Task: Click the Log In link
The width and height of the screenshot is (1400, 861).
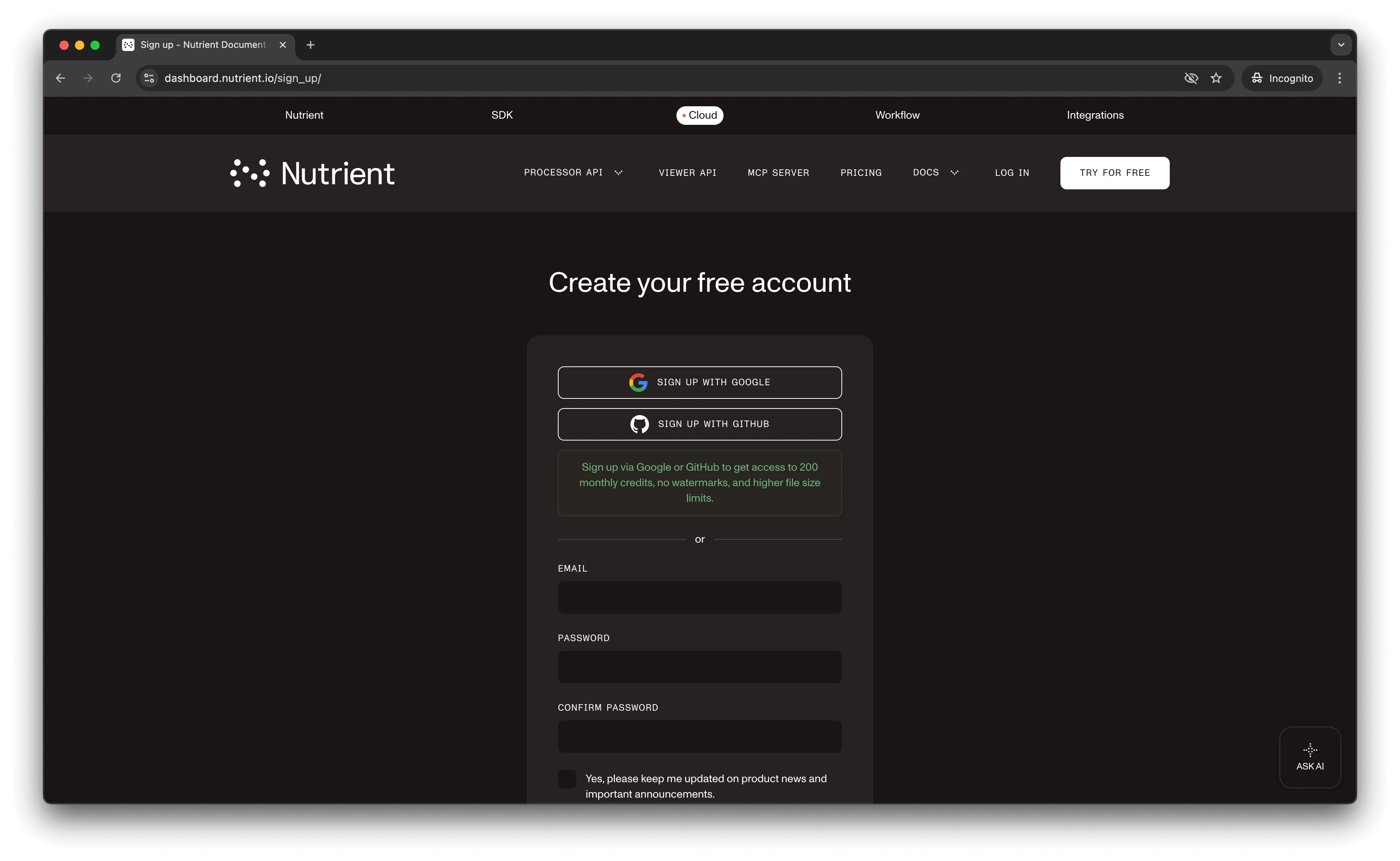Action: (1012, 172)
